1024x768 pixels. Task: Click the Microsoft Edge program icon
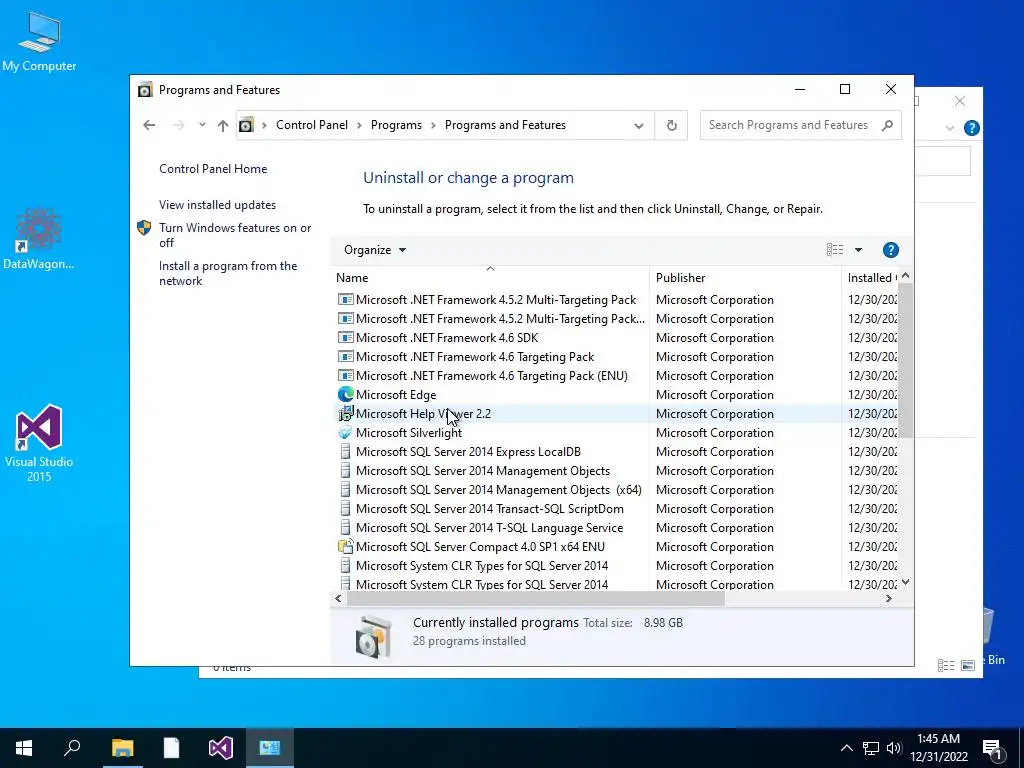click(345, 394)
